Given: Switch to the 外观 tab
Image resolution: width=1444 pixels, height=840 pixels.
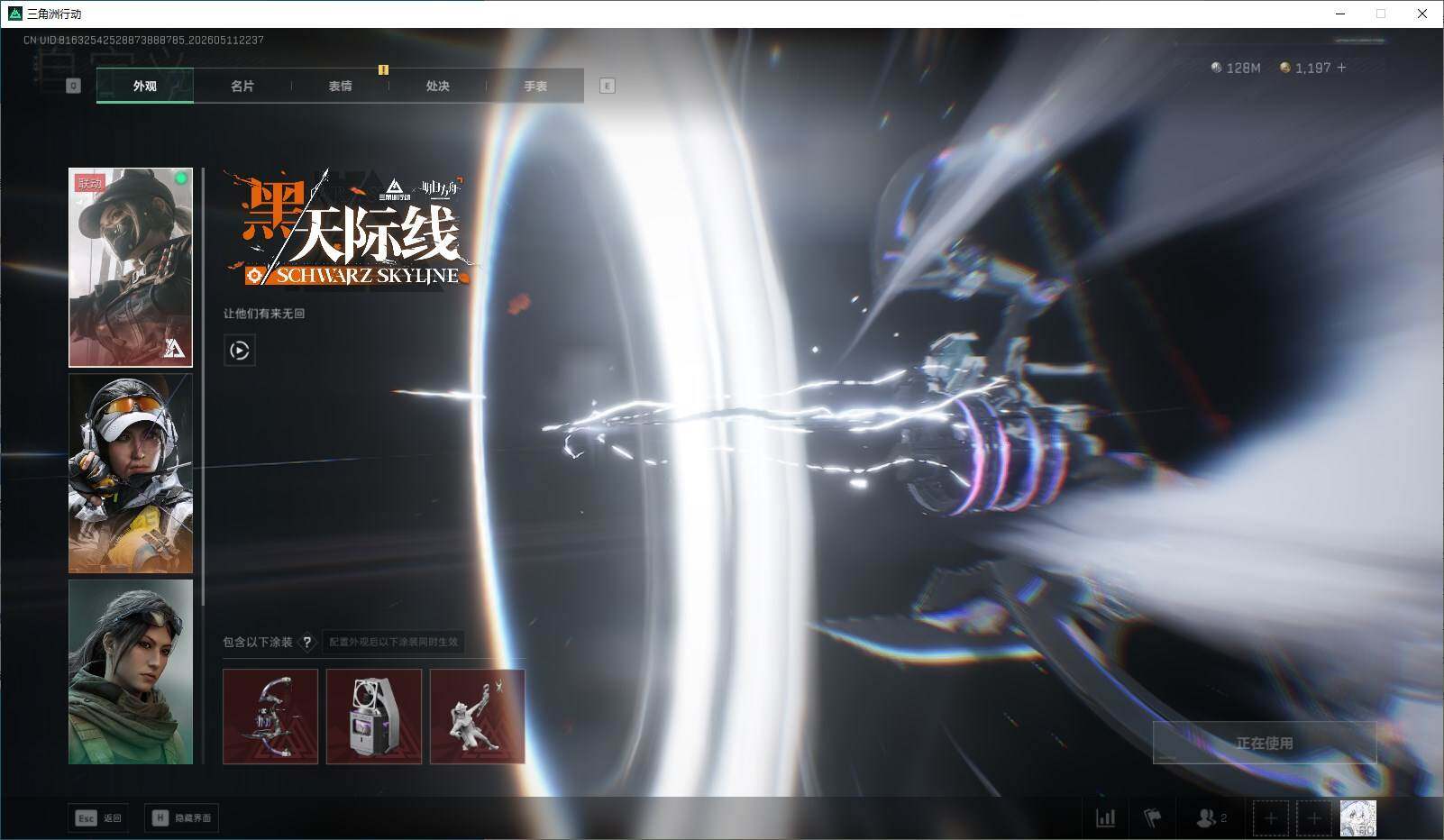Looking at the screenshot, I should pos(145,86).
